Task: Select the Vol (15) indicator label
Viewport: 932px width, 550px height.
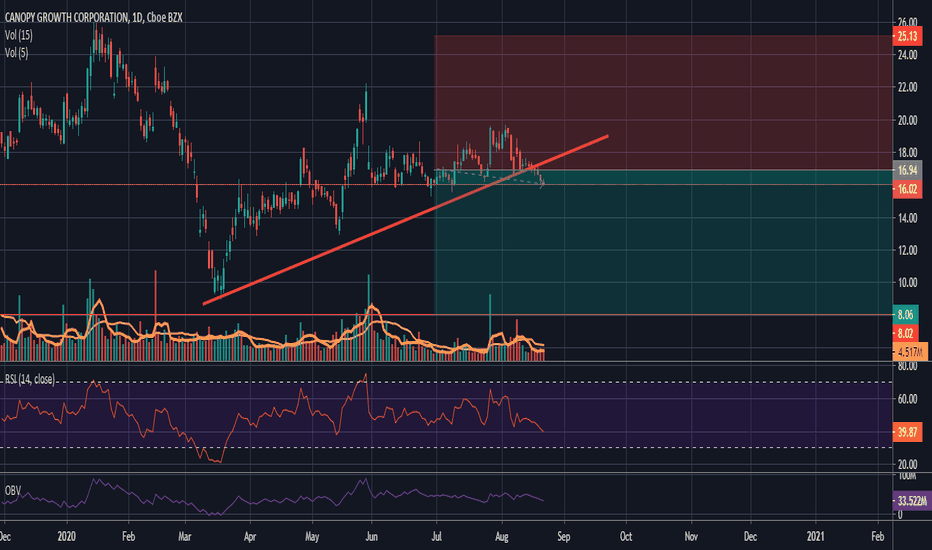Action: pyautogui.click(x=18, y=35)
